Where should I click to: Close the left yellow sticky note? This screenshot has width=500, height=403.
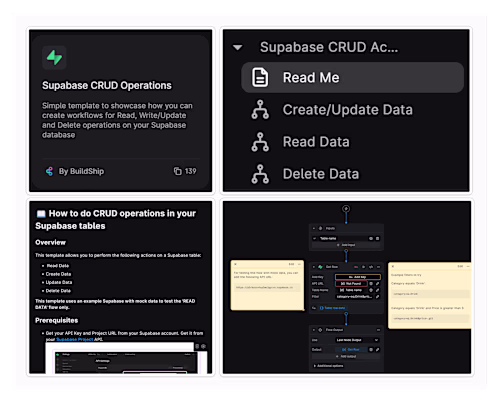tap(235, 264)
